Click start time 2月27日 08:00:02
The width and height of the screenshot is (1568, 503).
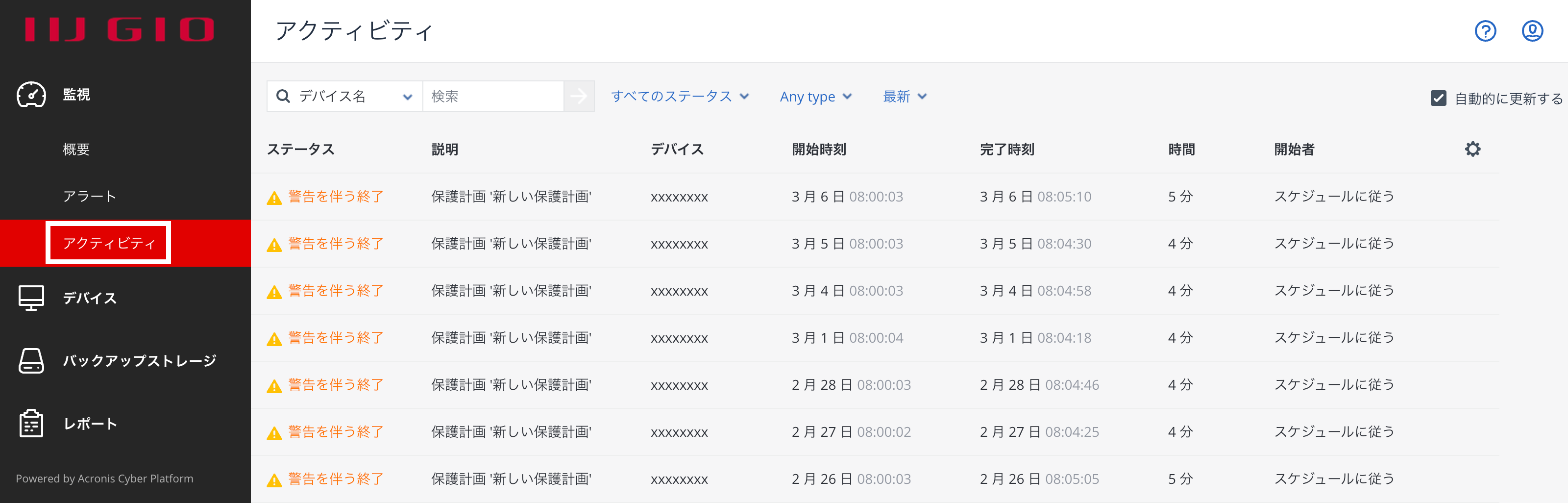(x=852, y=431)
